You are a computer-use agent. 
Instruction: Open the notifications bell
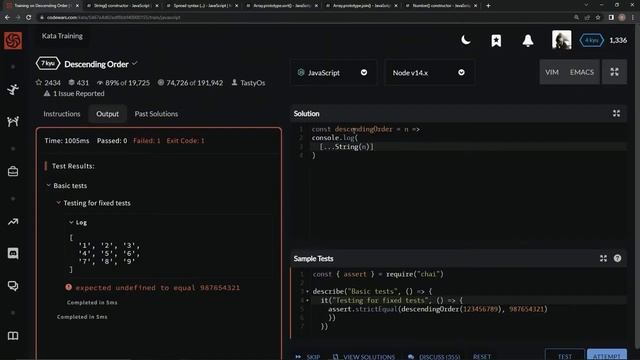(x=528, y=40)
